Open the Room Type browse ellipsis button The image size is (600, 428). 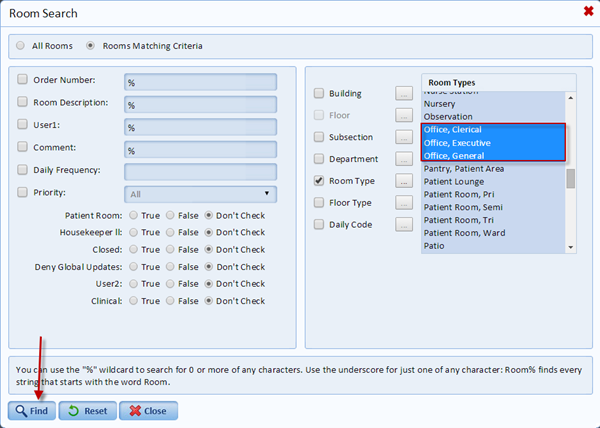tap(404, 182)
